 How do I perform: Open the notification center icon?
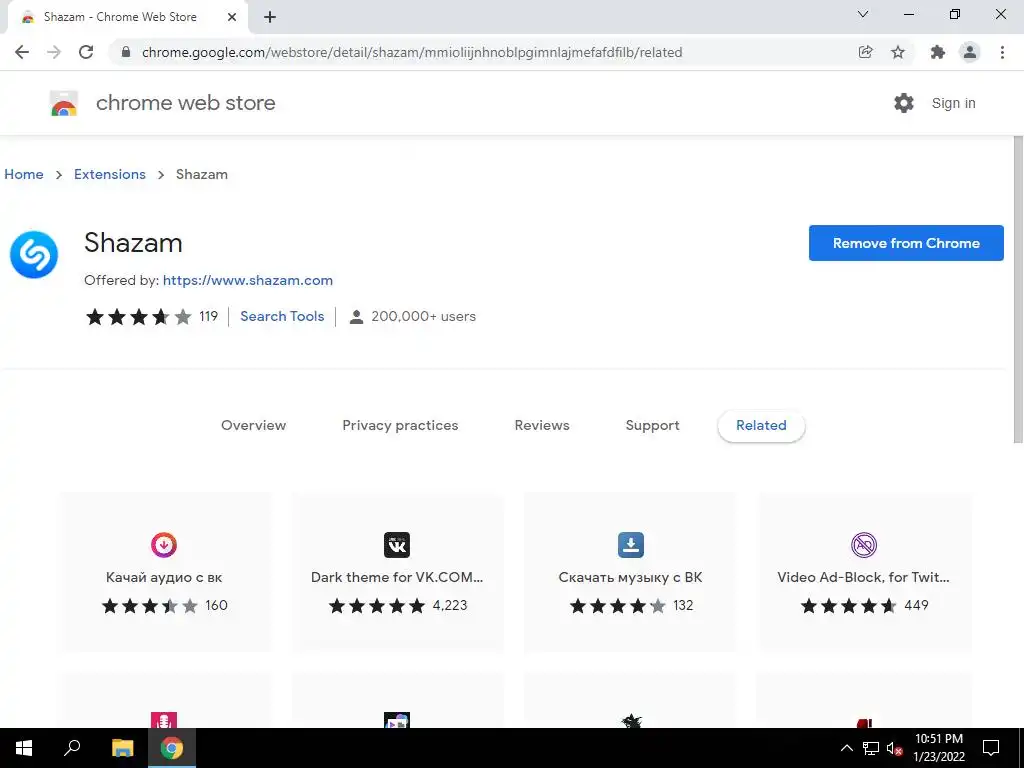pos(991,748)
